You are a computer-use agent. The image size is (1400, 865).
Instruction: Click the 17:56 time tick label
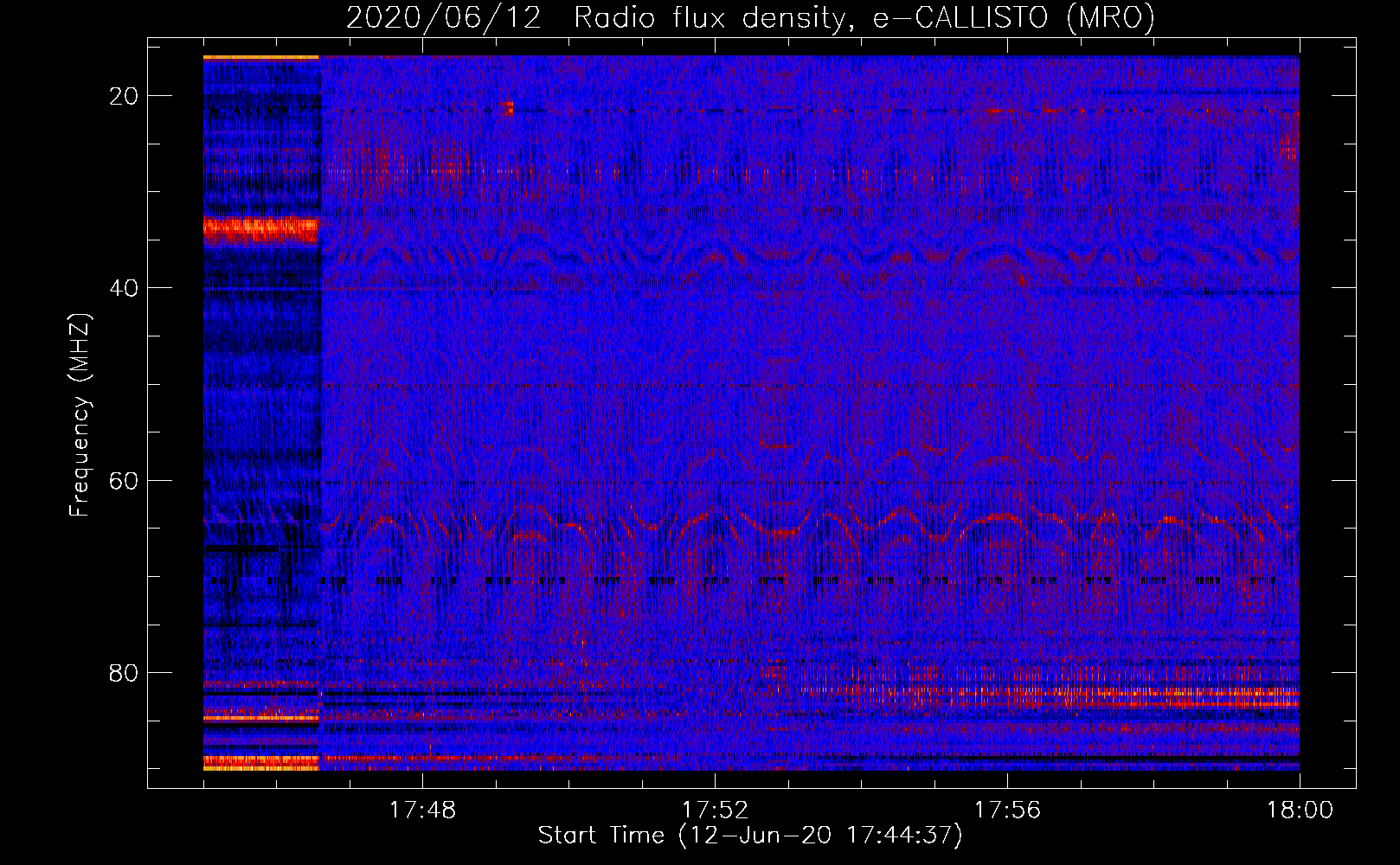point(1007,811)
